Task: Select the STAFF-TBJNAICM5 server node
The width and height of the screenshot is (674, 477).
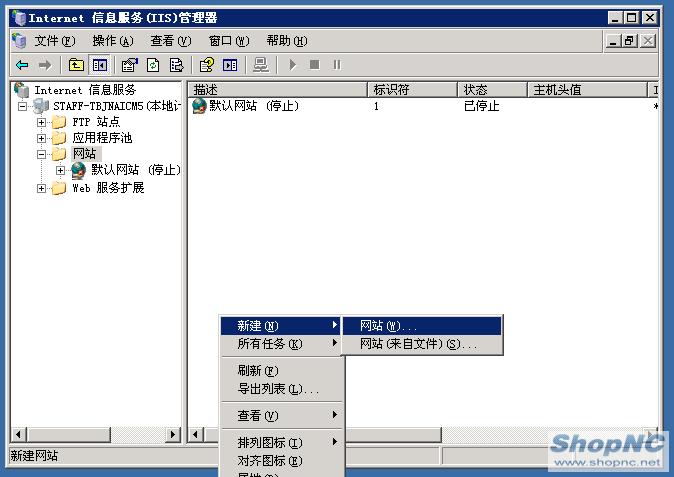Action: (116, 106)
